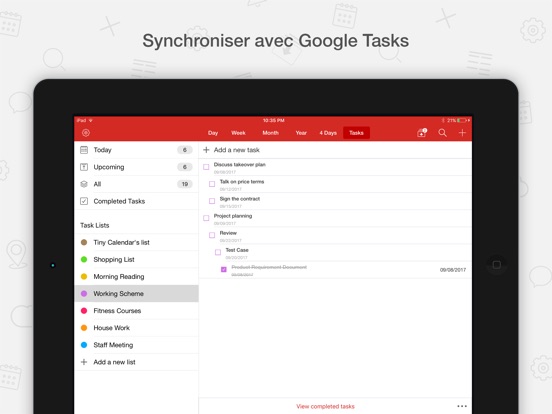Open the calendar notifications icon with badge
The image size is (552, 414).
click(422, 133)
